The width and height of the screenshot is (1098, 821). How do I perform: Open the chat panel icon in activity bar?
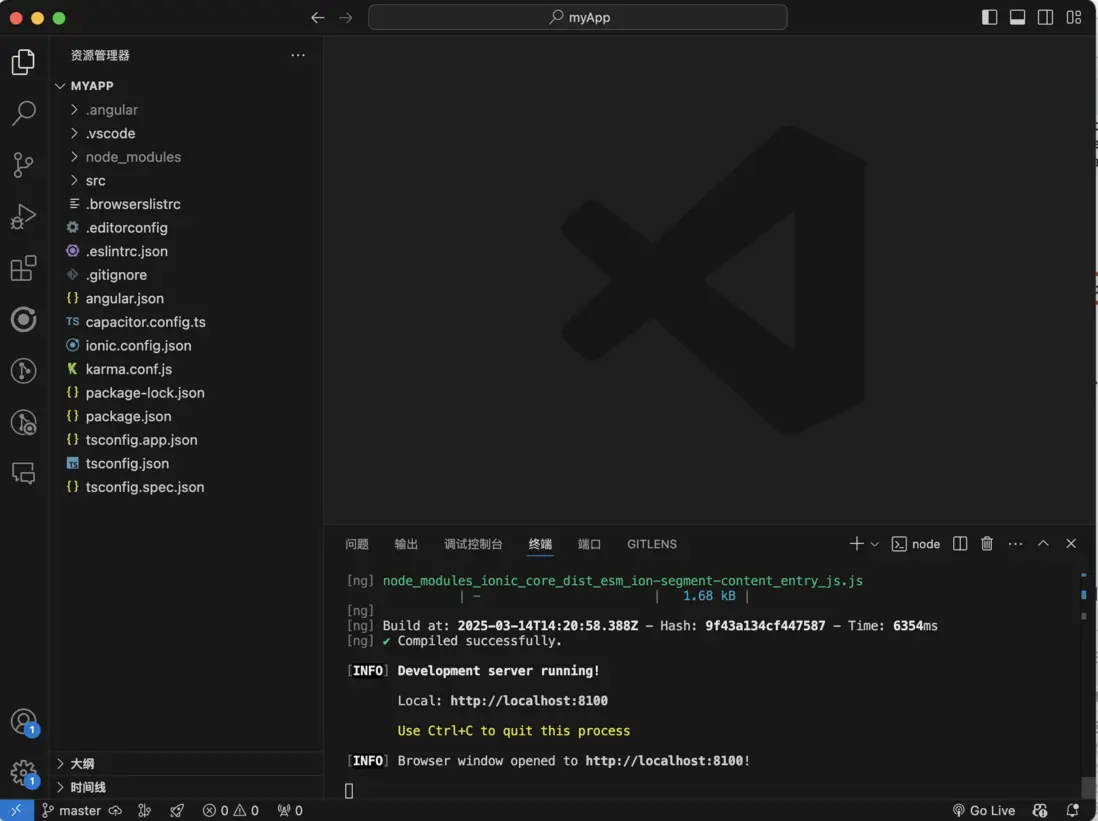point(23,474)
